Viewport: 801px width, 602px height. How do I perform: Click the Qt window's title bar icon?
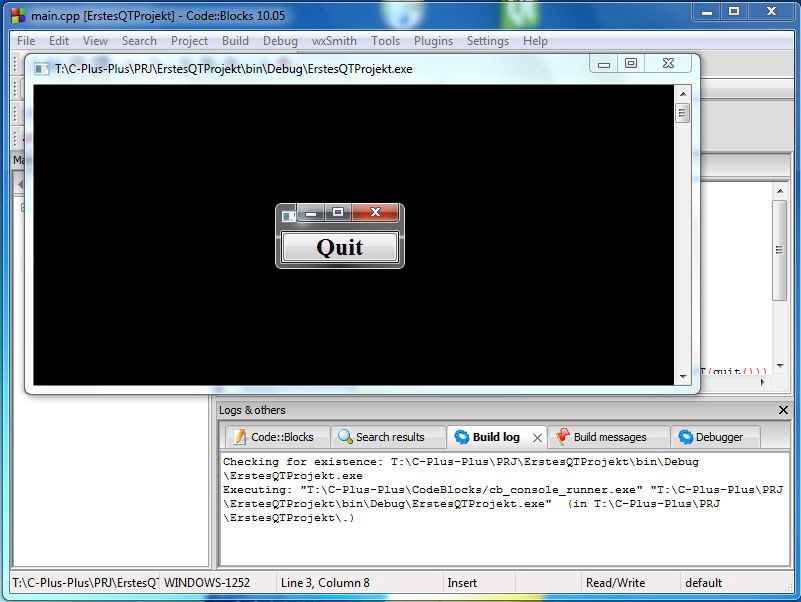pyautogui.click(x=289, y=216)
